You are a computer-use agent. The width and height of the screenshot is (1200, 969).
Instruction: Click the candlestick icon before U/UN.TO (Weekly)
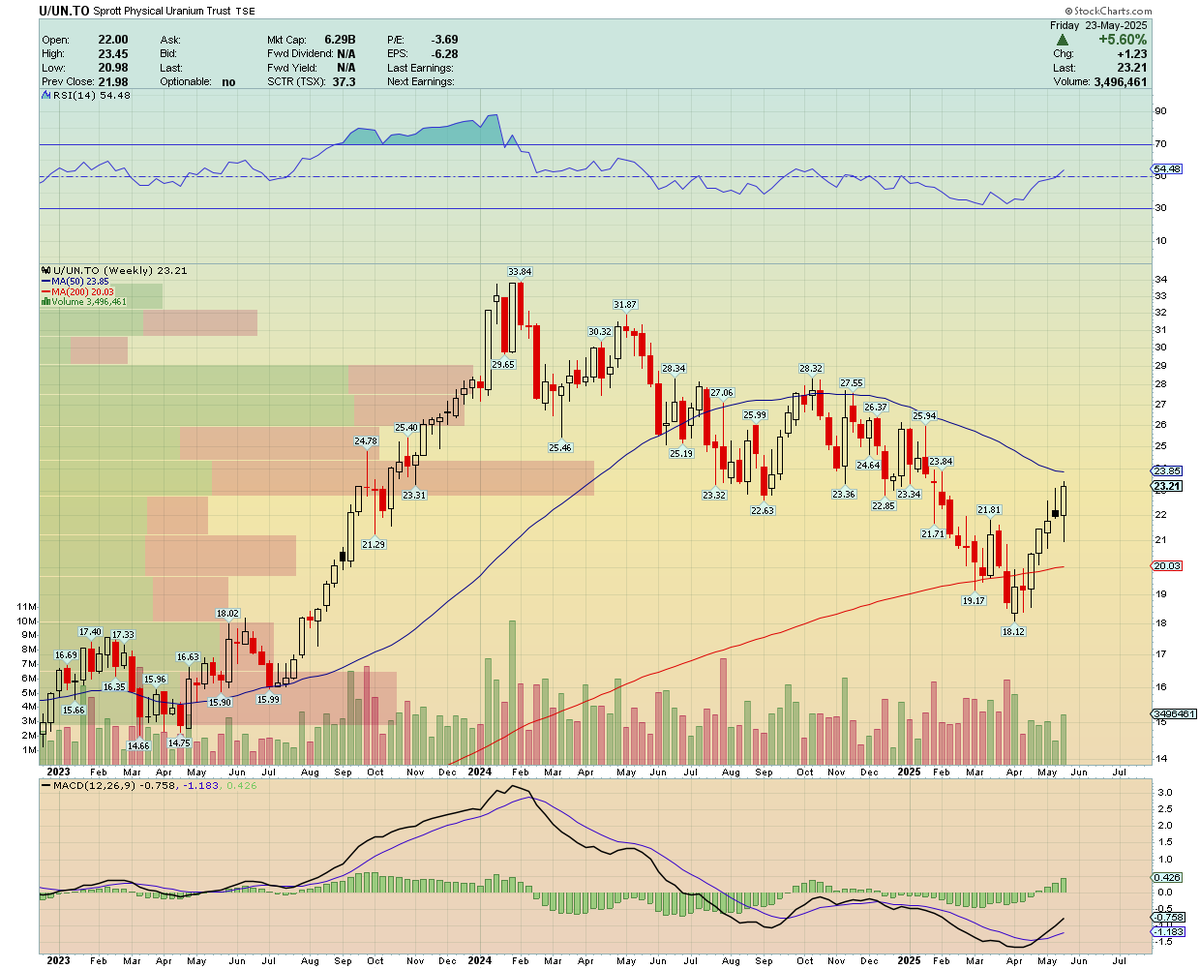click(44, 270)
